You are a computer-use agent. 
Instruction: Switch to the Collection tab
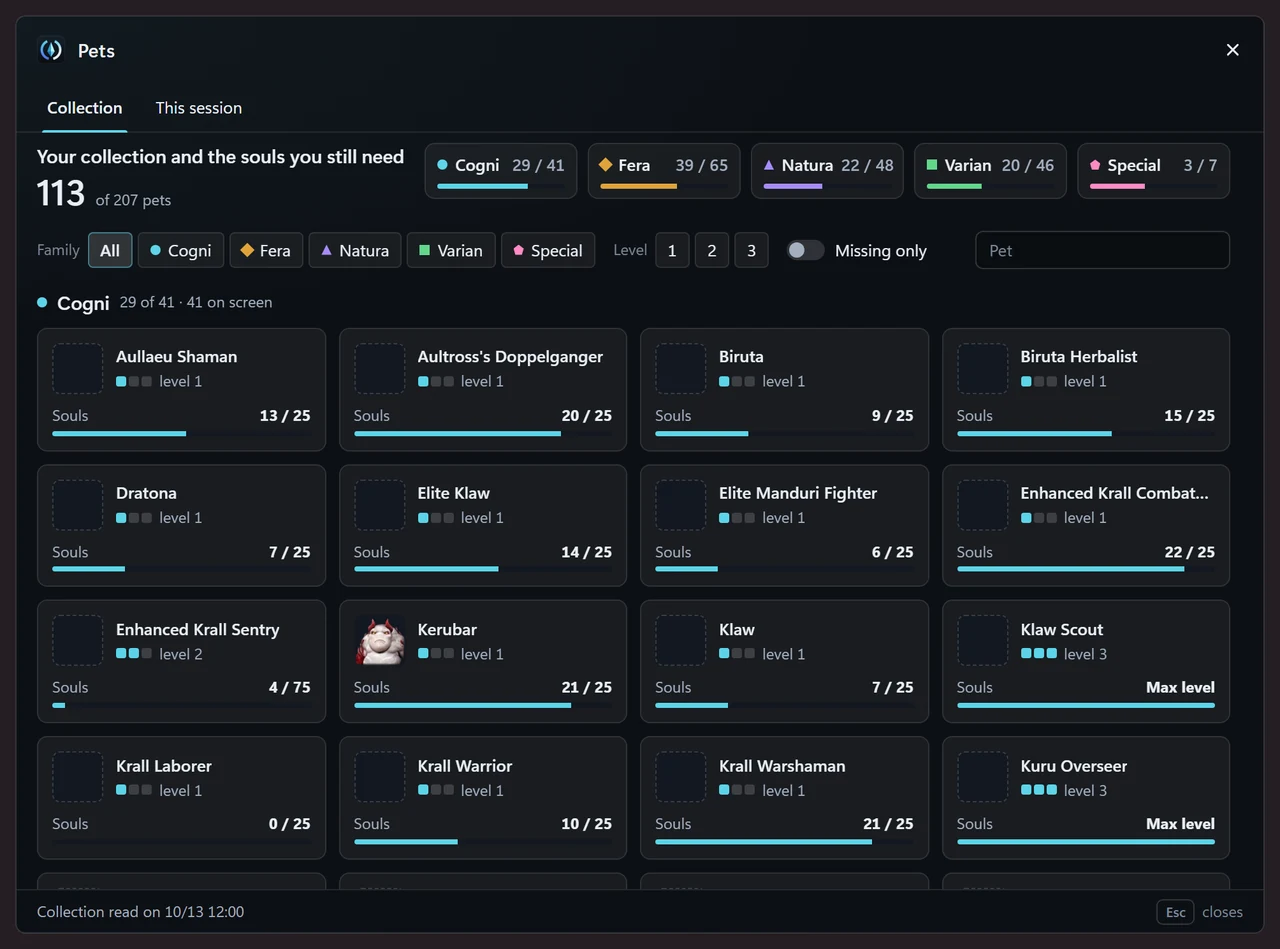point(85,108)
